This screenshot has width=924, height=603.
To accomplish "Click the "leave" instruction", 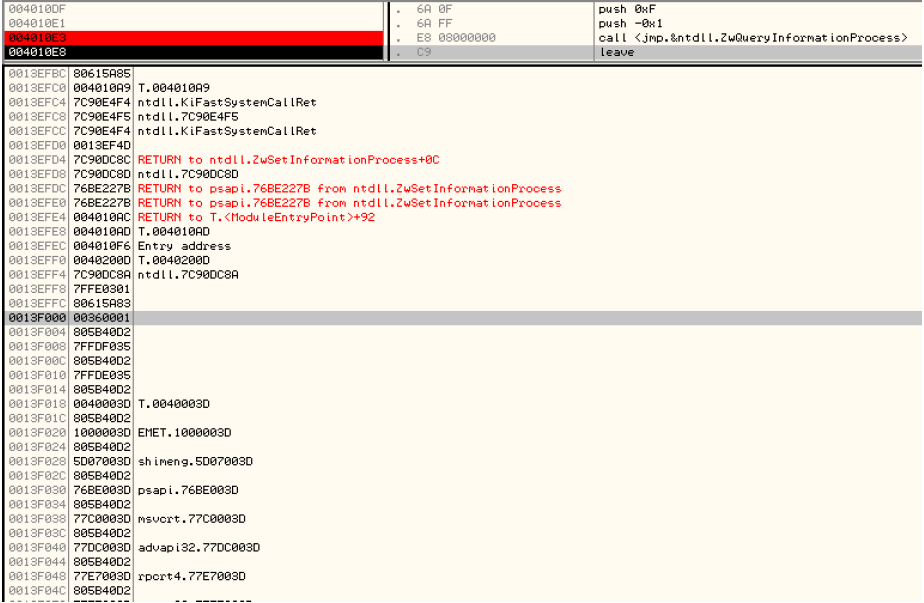I will (616, 52).
